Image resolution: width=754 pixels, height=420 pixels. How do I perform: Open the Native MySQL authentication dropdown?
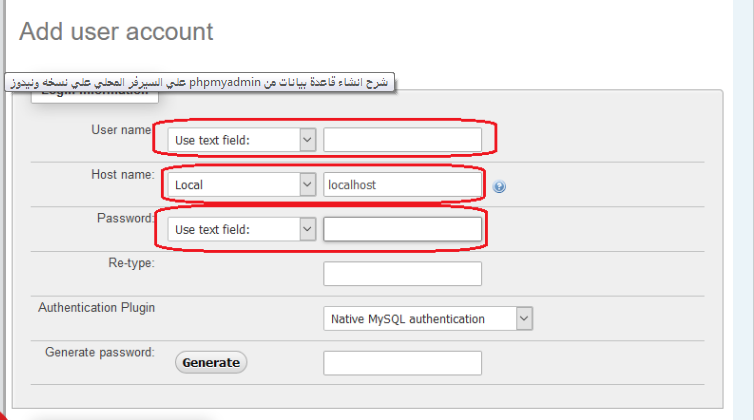(428, 319)
